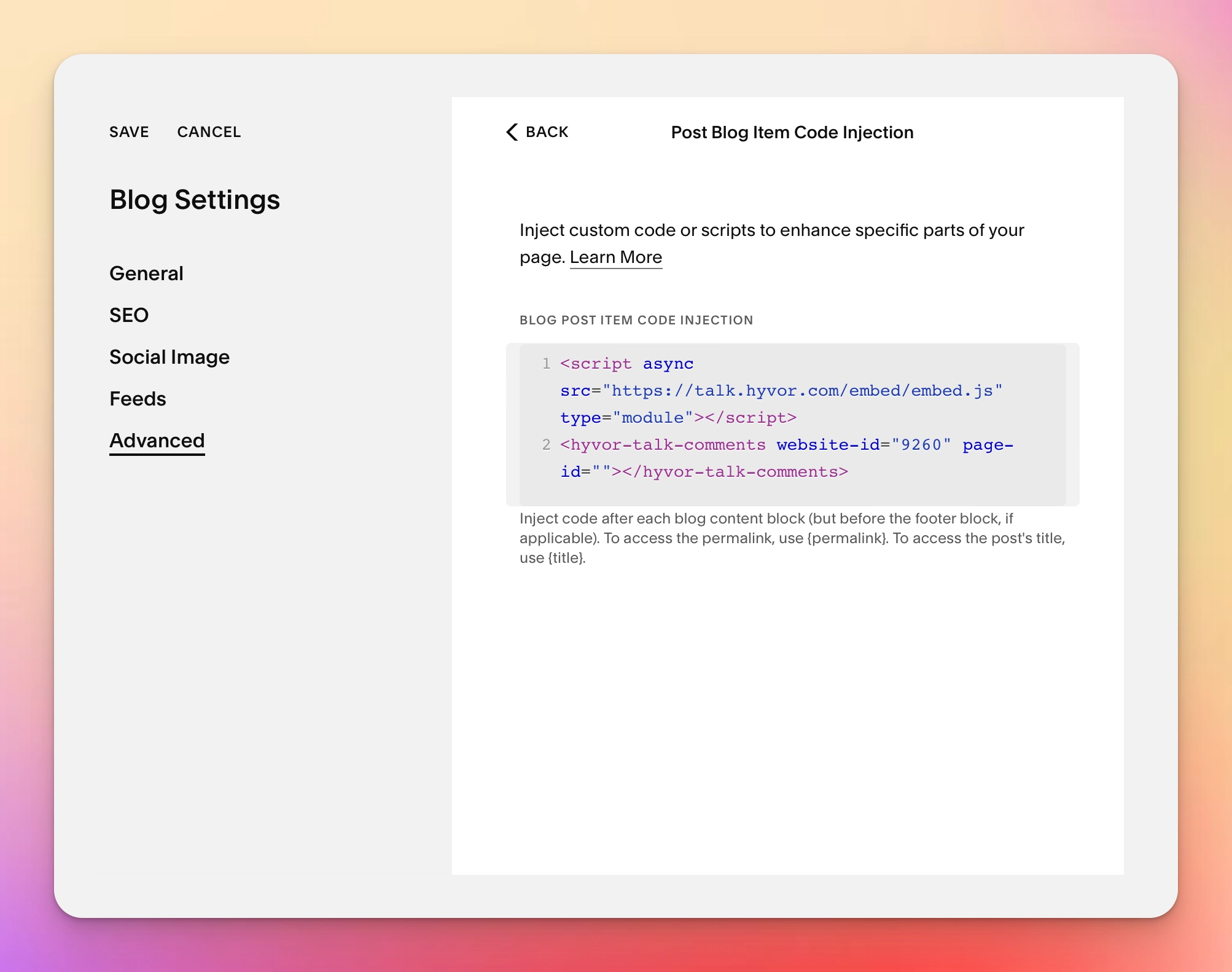1232x972 pixels.
Task: Click the permalink helper description text
Action: point(792,538)
